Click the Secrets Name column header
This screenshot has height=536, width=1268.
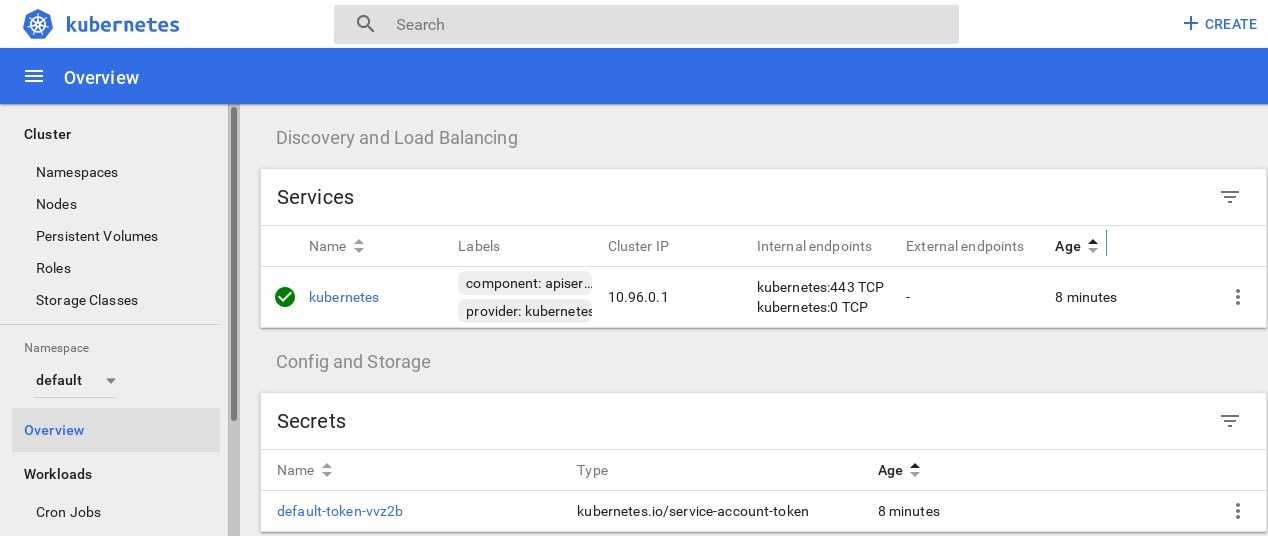point(295,470)
